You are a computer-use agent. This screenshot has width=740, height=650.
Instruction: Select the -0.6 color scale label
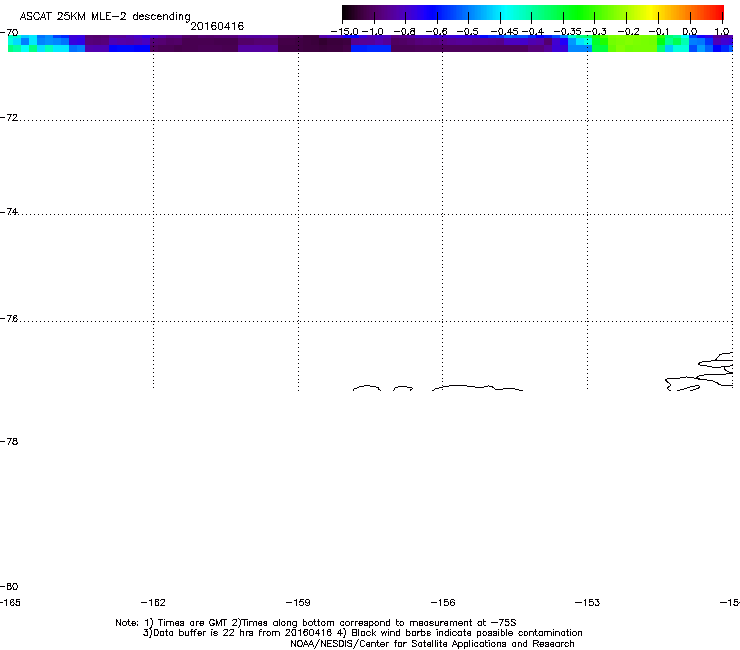[436, 32]
